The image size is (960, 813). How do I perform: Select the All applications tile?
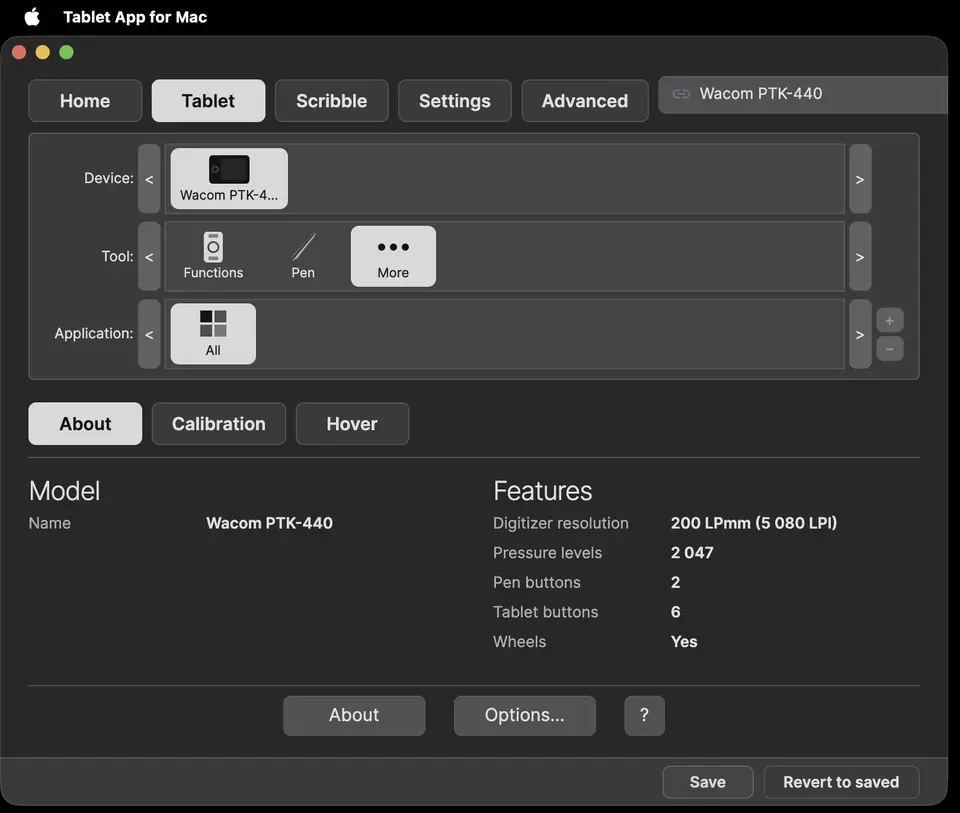(213, 334)
